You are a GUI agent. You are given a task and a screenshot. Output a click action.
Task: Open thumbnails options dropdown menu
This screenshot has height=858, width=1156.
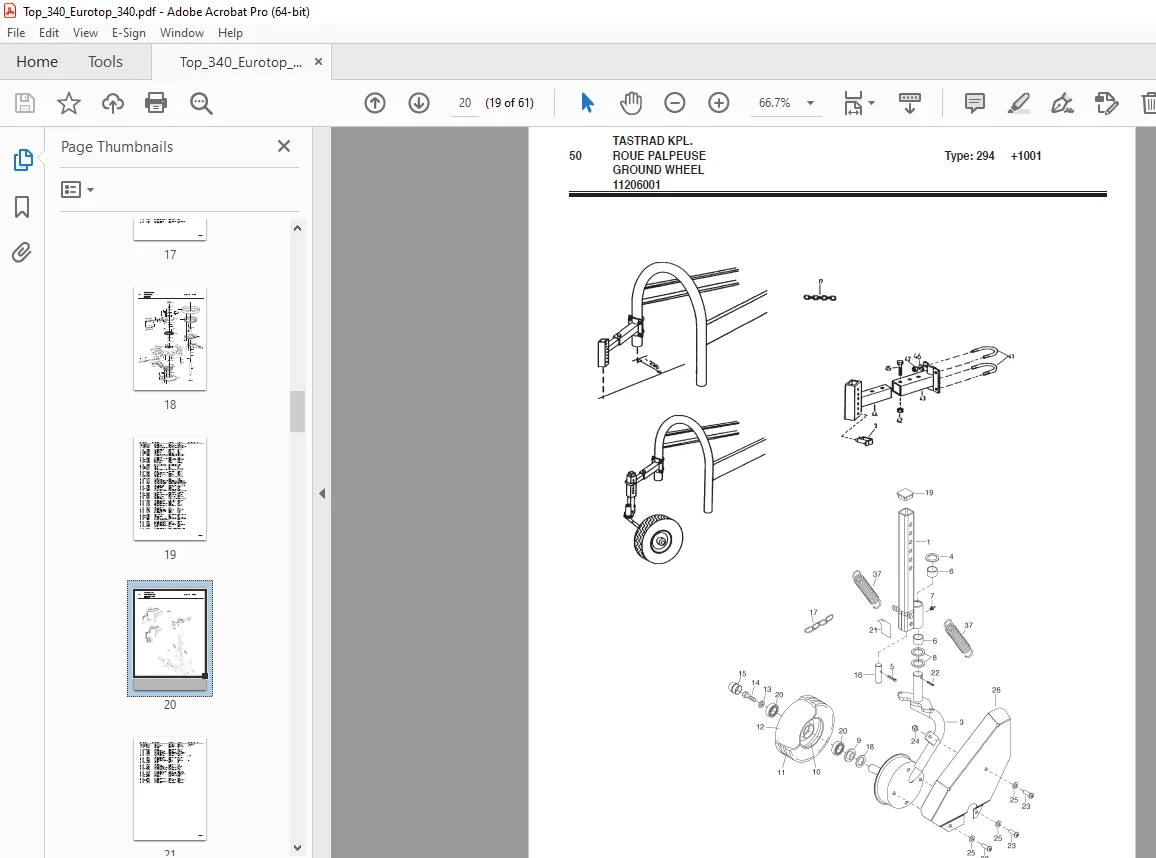[x=77, y=190]
